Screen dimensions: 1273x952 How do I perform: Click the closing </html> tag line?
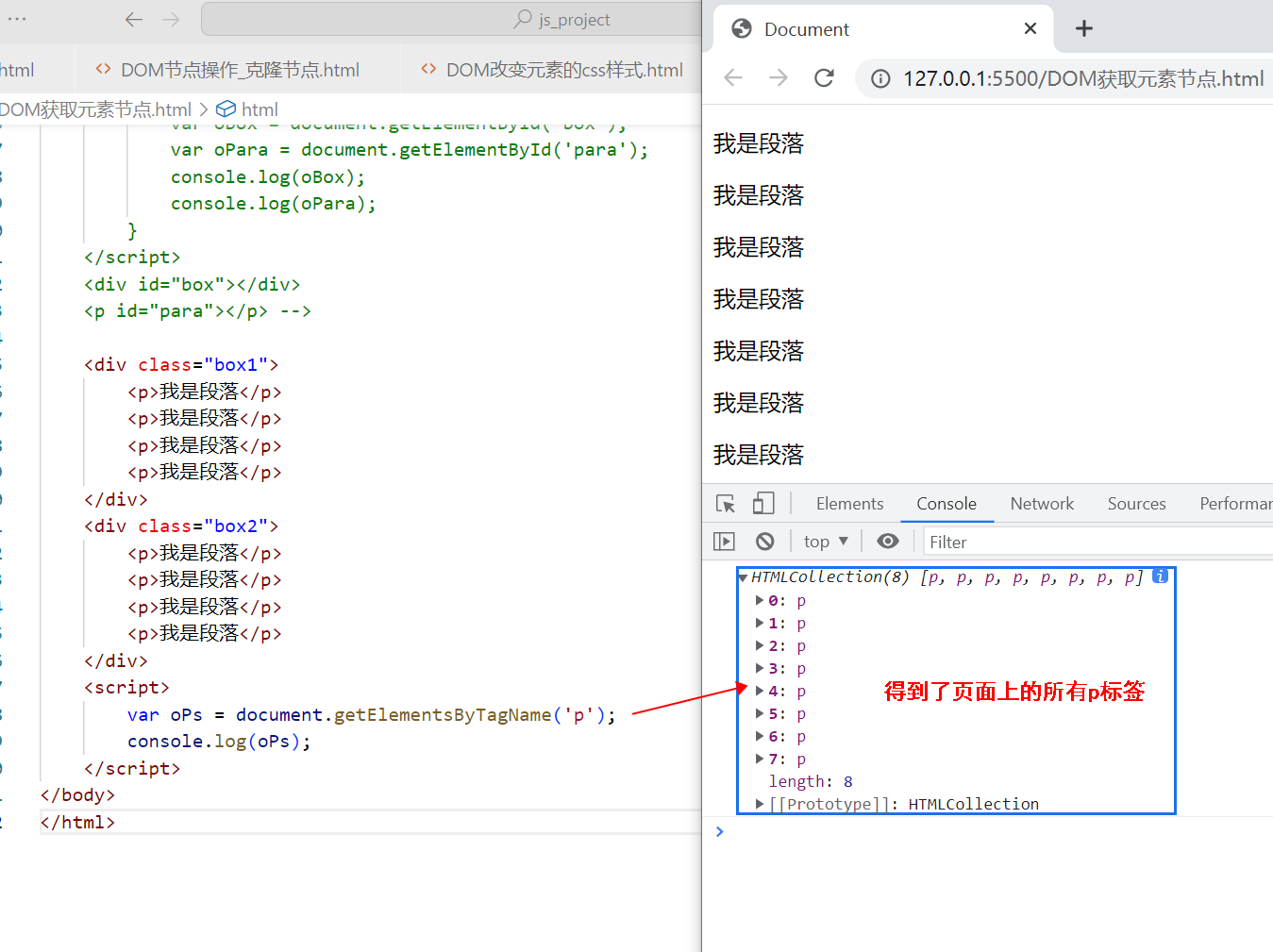coord(77,823)
